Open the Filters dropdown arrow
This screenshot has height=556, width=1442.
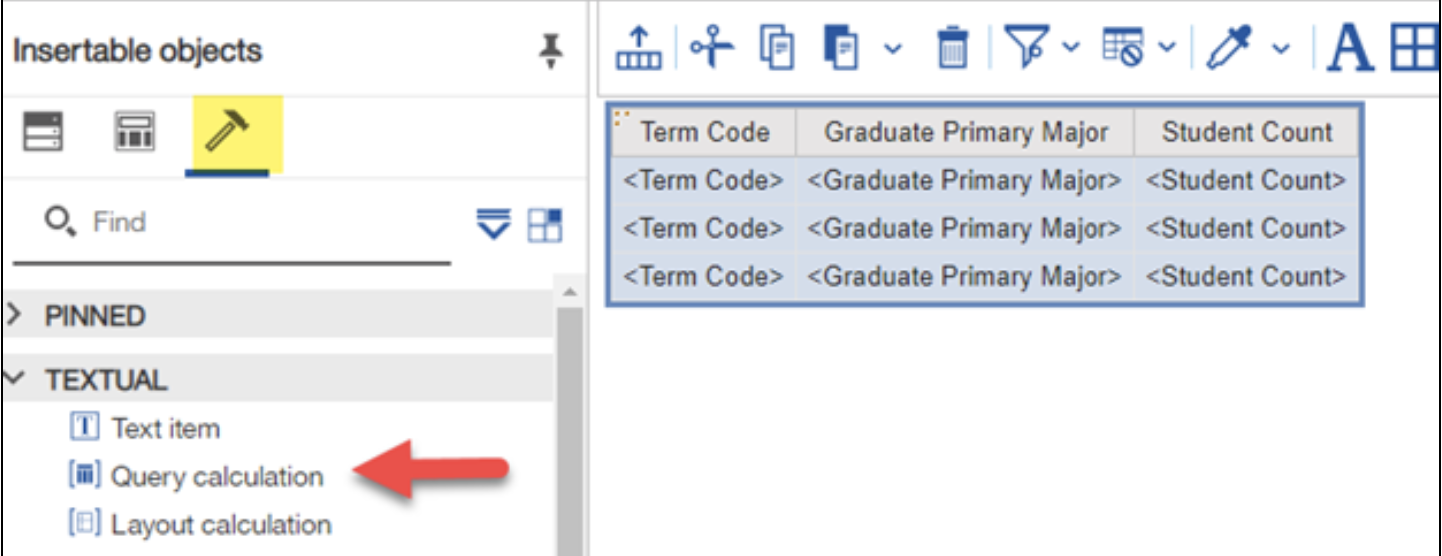[x=1070, y=48]
